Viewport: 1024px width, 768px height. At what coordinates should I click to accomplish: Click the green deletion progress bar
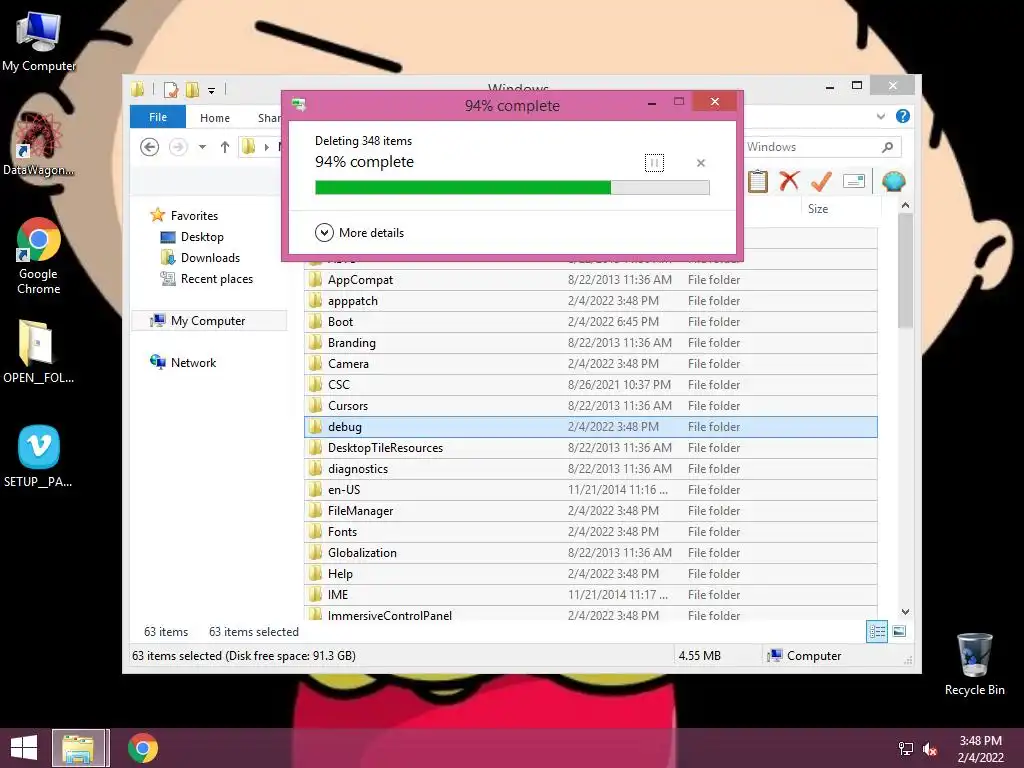click(512, 188)
